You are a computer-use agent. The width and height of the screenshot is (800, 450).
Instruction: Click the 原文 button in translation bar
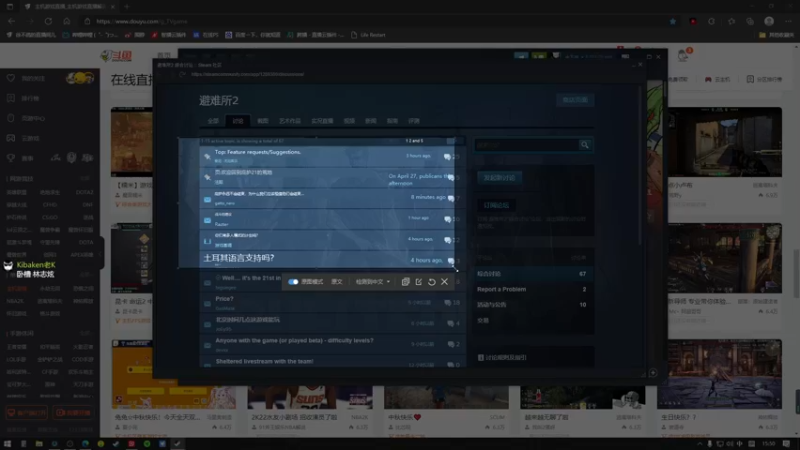pyautogui.click(x=337, y=282)
